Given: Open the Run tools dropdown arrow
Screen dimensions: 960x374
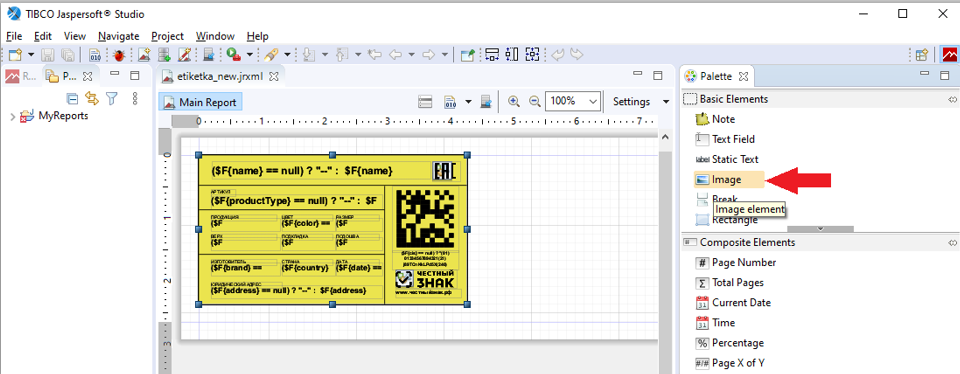Looking at the screenshot, I should coord(250,55).
